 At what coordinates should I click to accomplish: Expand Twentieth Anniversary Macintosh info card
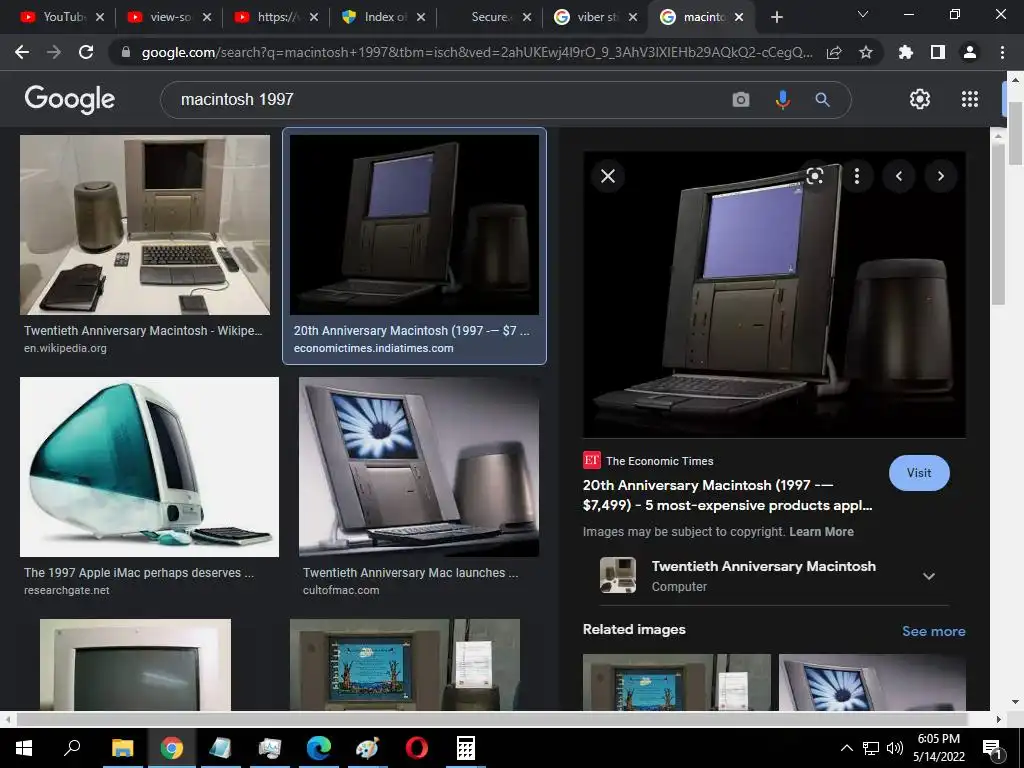929,576
